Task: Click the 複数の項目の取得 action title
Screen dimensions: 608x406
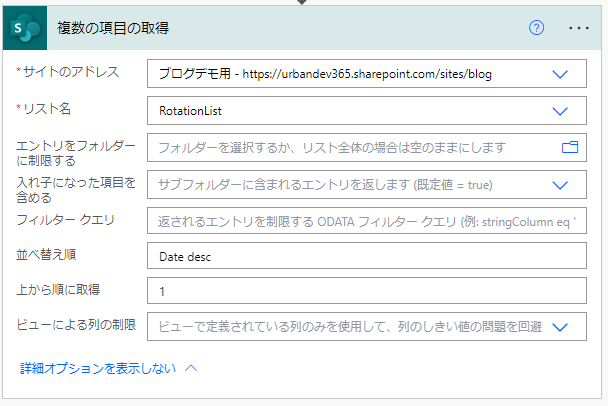Action: (x=113, y=28)
